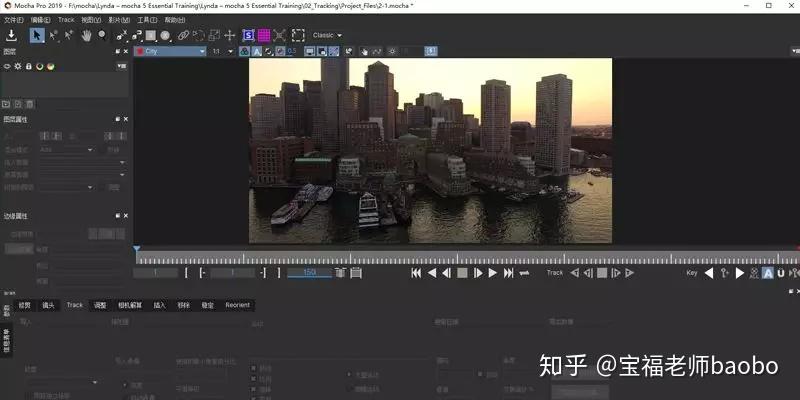Toggle the layer lock icon

point(29,66)
